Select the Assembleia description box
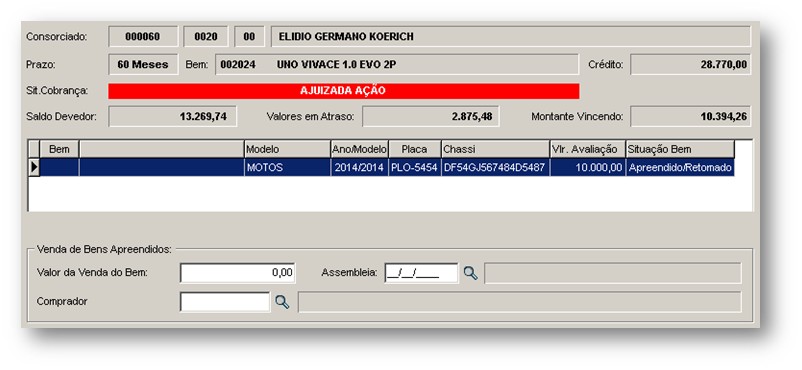Screen dimensions: 802x370 pyautogui.click(x=613, y=273)
